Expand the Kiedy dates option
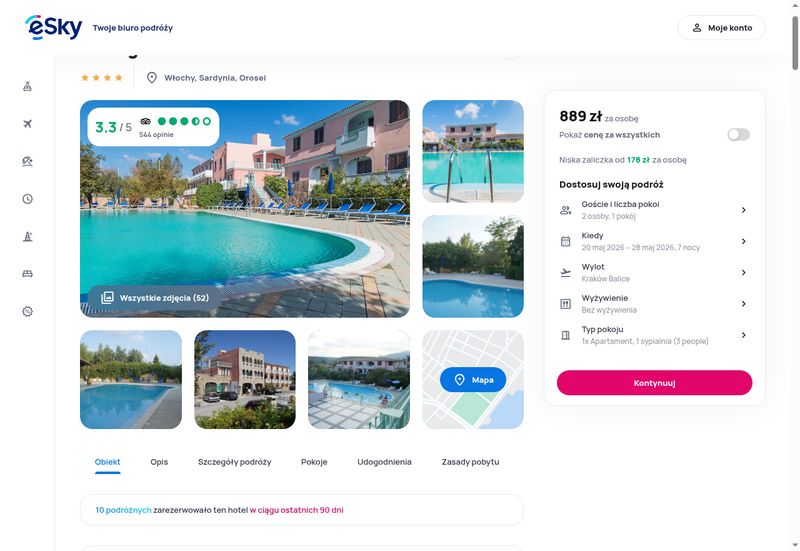 654,241
